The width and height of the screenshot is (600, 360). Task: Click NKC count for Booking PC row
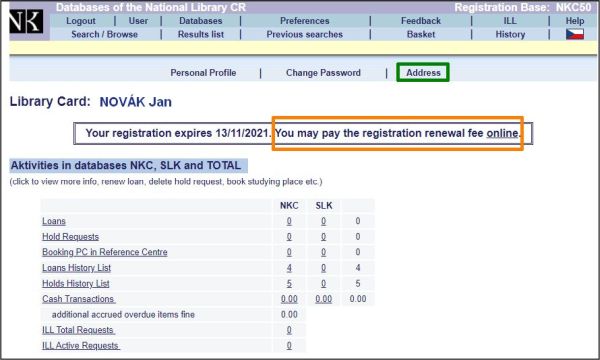coord(289,252)
